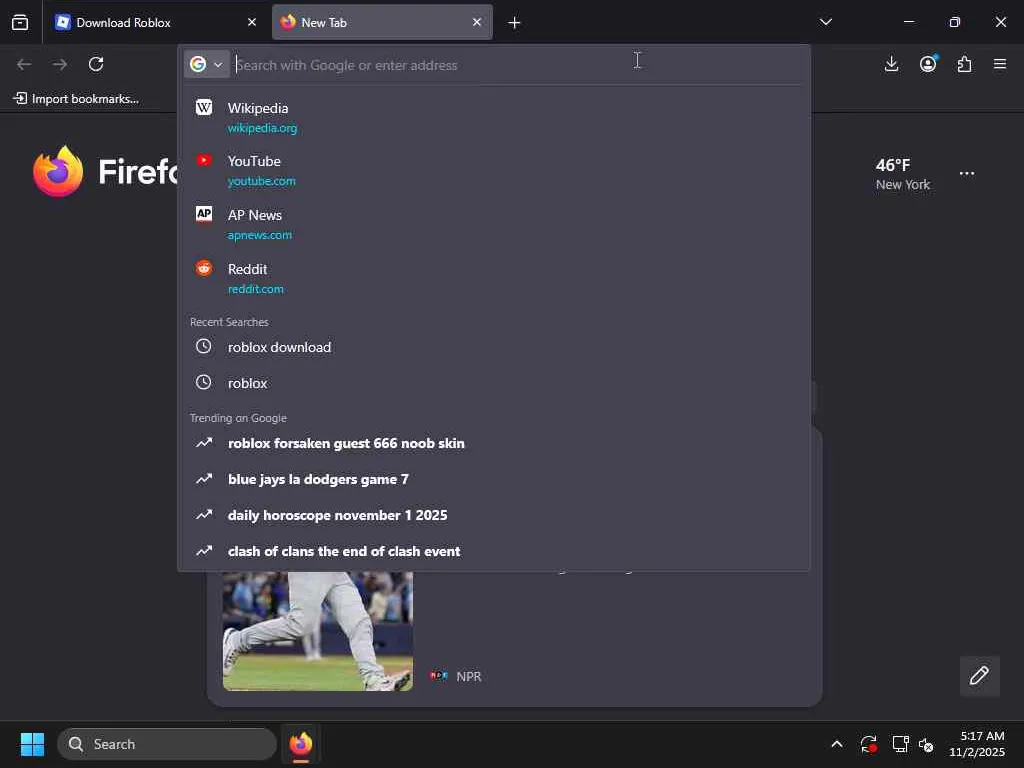Screen dimensions: 1024x768
Task: Open the clock showing 5:17 AM
Action: [976, 744]
